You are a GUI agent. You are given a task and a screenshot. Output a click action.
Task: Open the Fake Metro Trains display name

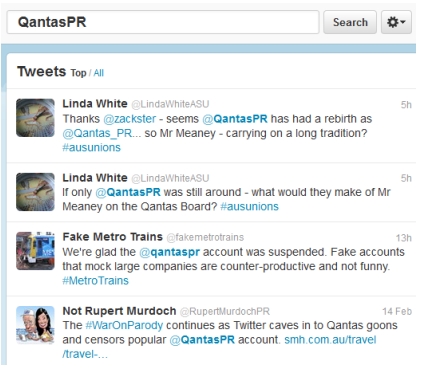112,237
